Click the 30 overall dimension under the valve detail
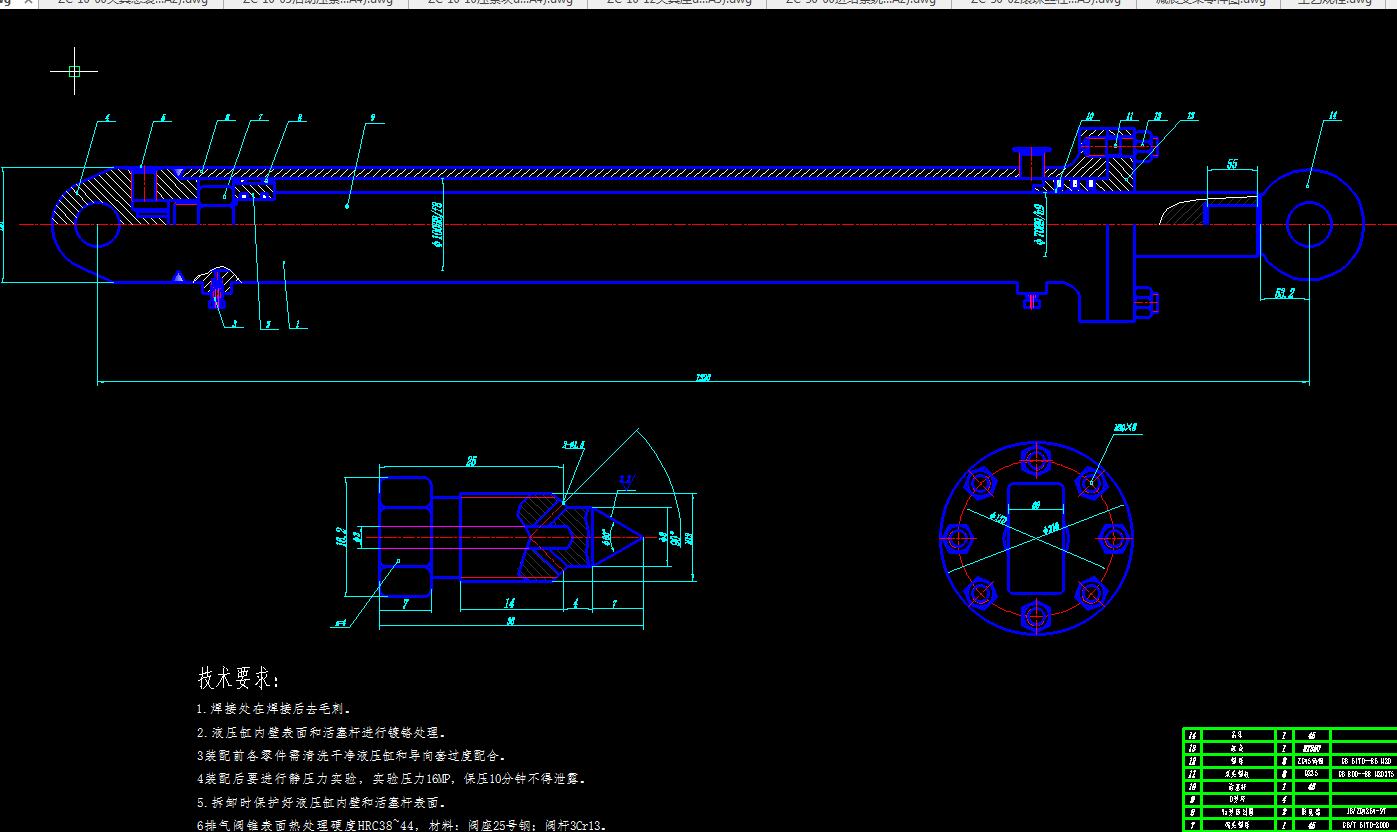Viewport: 1397px width, 832px height. coord(510,621)
